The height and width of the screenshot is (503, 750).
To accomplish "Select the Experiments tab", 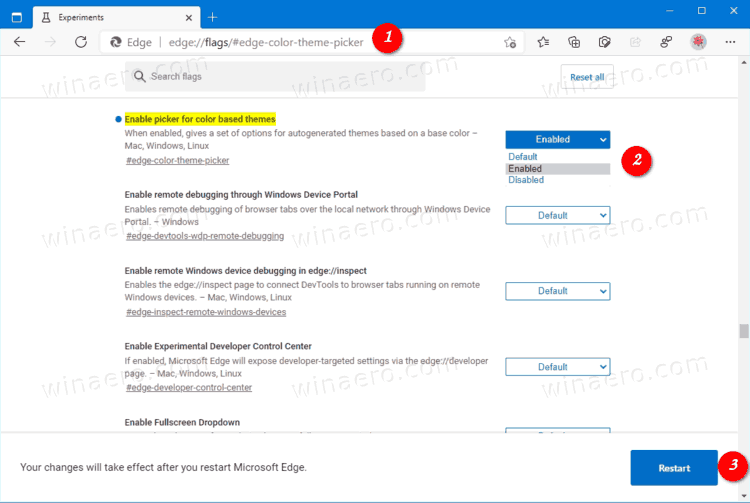I will [x=116, y=17].
